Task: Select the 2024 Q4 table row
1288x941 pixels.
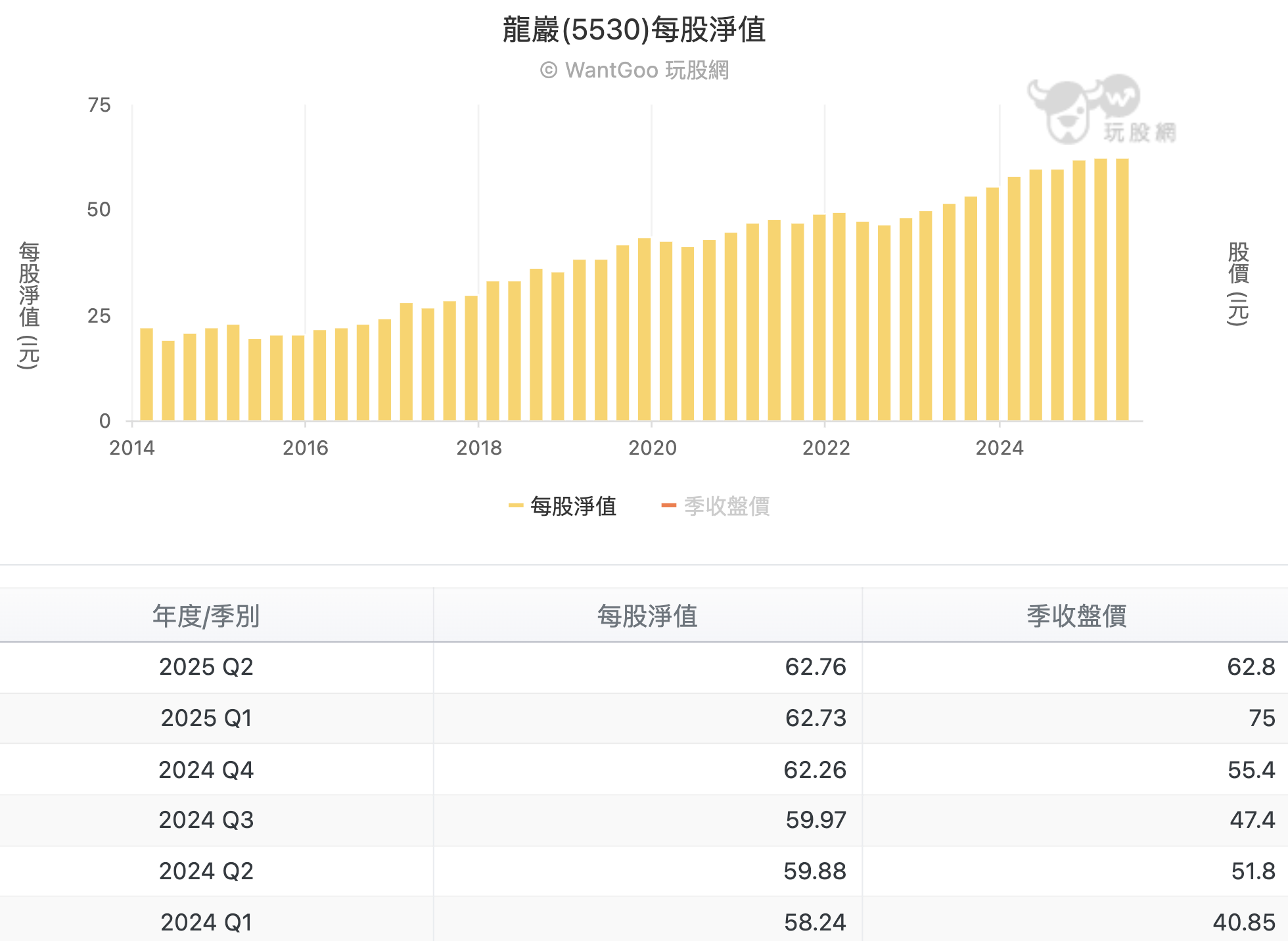Action: pos(206,769)
